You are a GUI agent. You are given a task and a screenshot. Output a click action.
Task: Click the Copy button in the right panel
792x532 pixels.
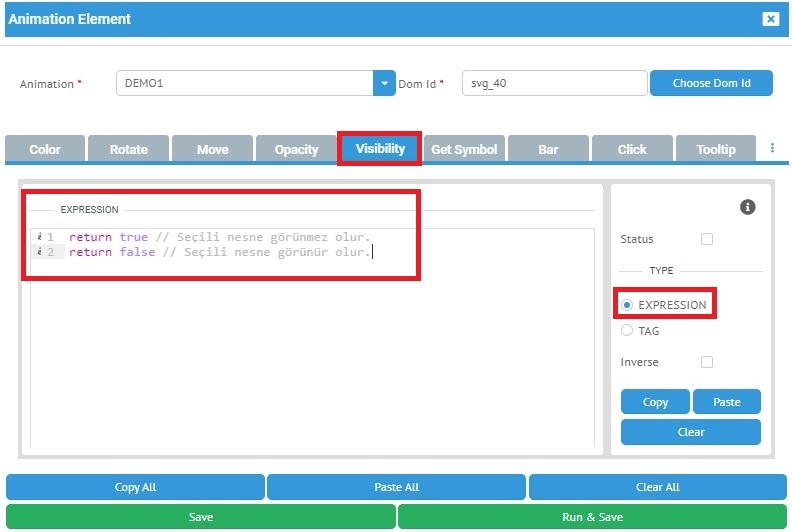pyautogui.click(x=655, y=402)
